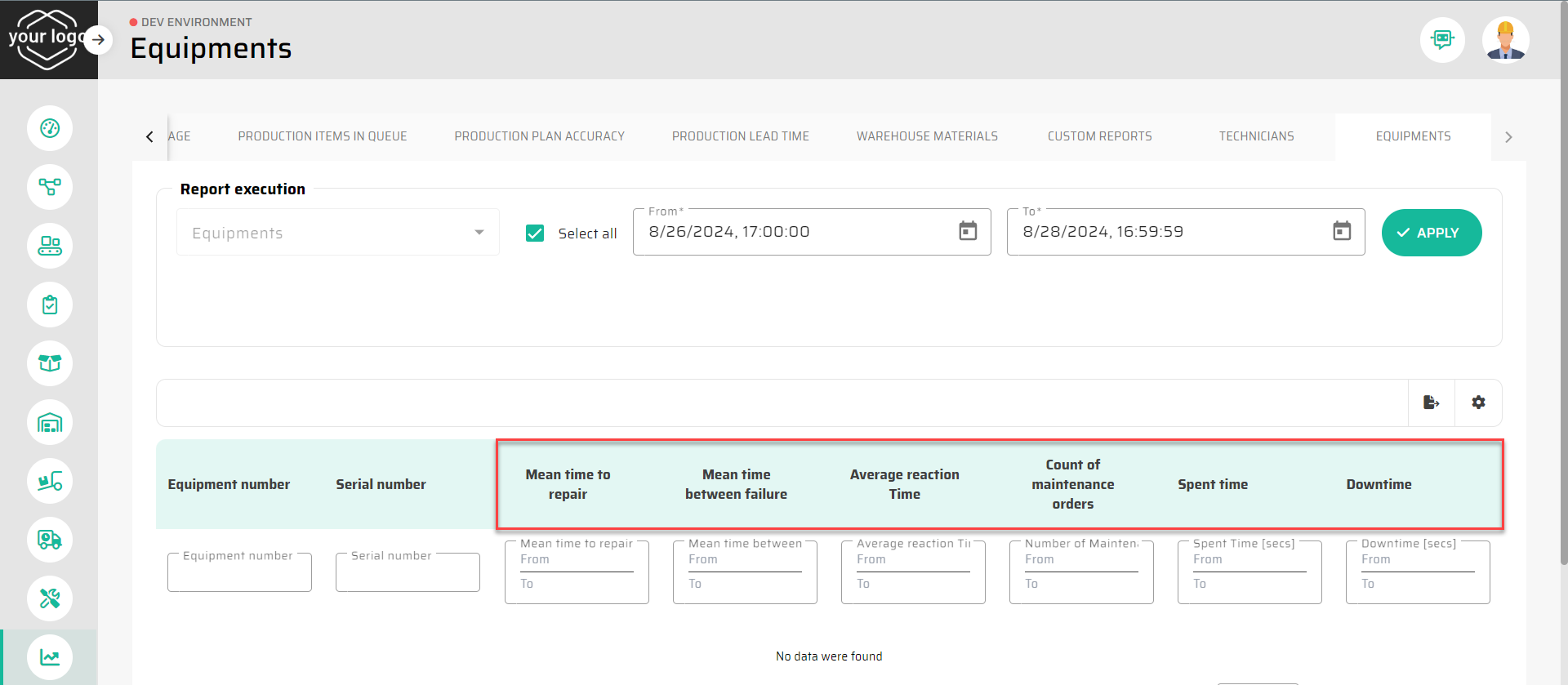Click the Serial number filter field

click(408, 573)
